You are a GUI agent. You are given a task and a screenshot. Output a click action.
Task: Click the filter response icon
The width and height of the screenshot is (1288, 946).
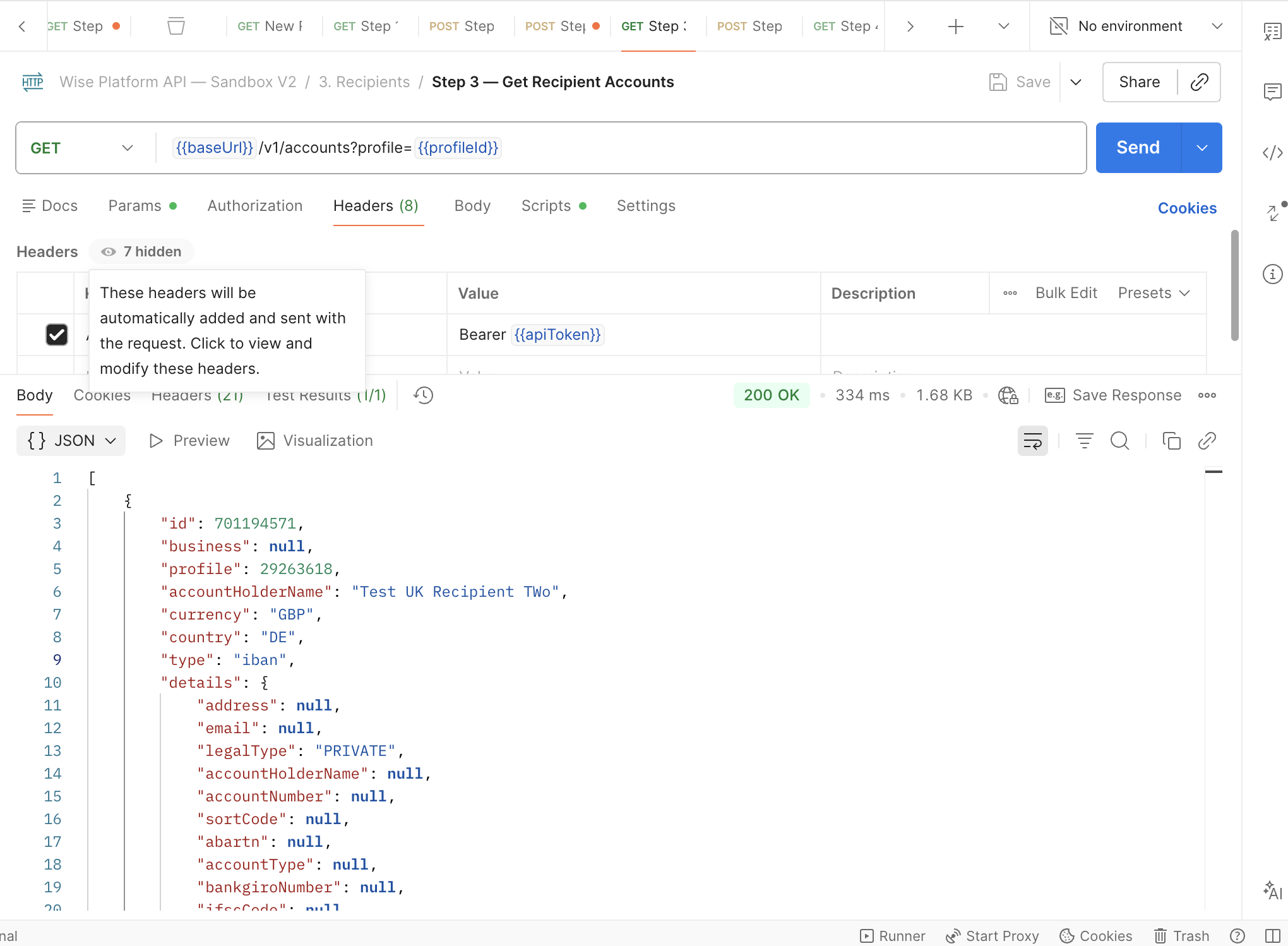pos(1085,441)
